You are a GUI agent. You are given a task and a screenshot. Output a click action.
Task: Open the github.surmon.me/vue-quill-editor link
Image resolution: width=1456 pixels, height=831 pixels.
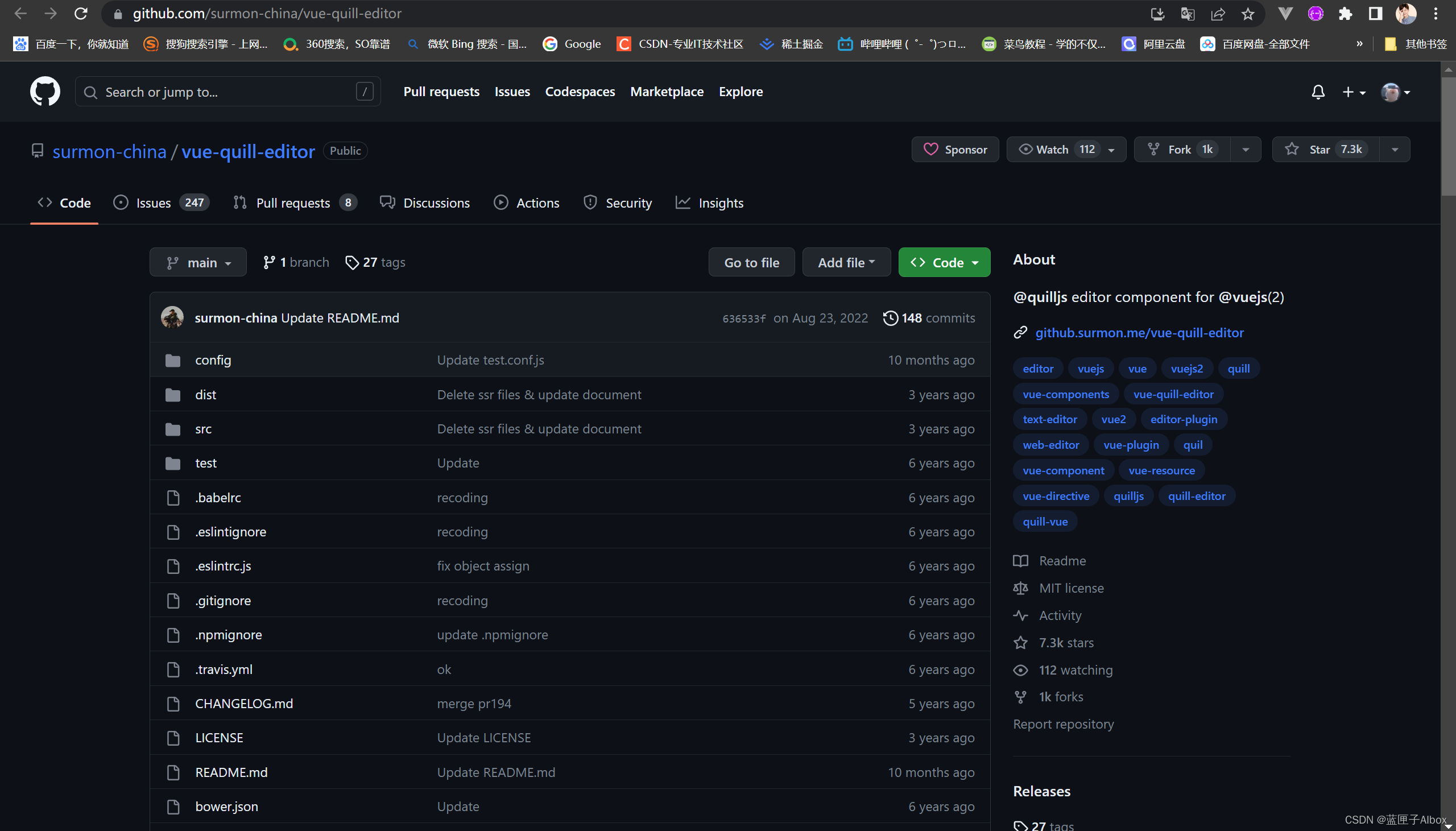pyautogui.click(x=1139, y=333)
